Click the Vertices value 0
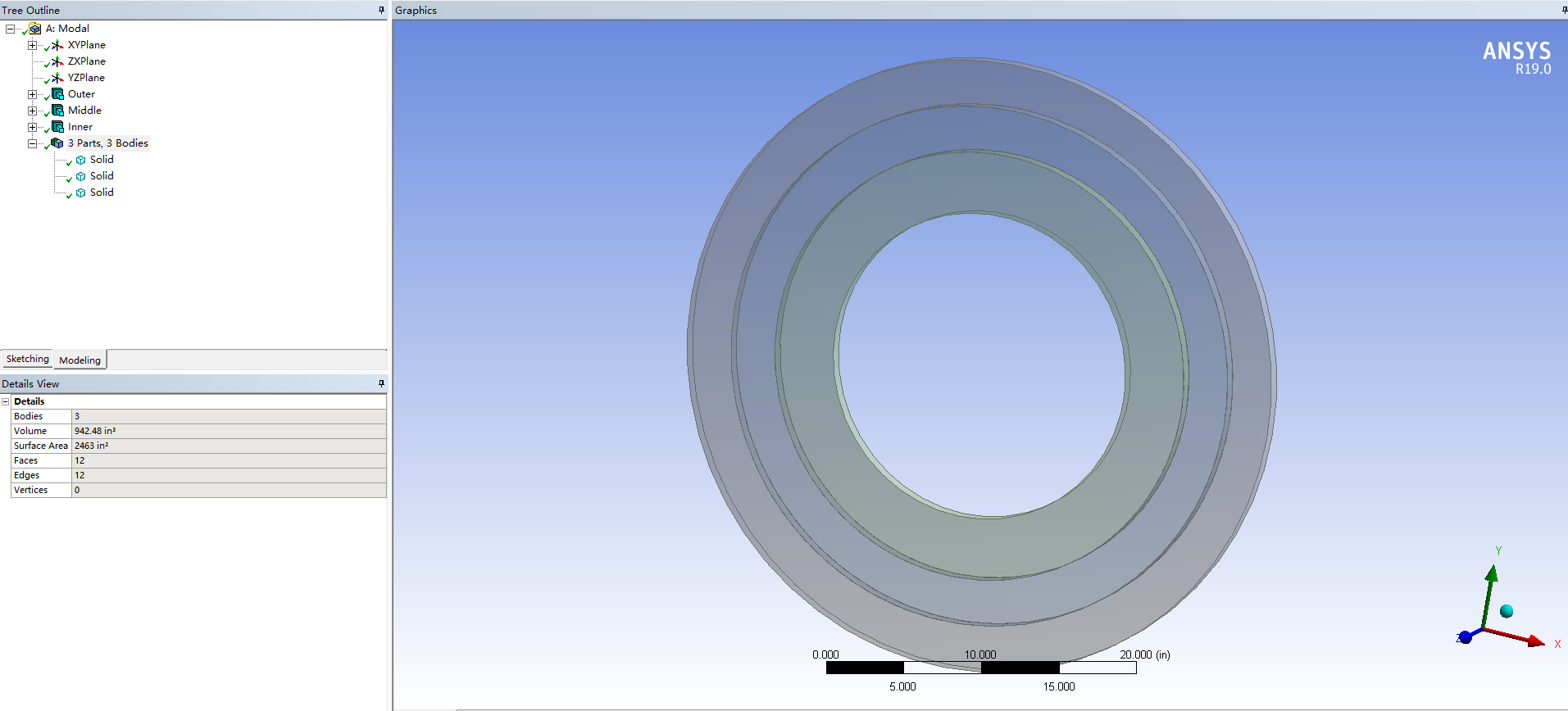This screenshot has height=711, width=1568. (229, 490)
